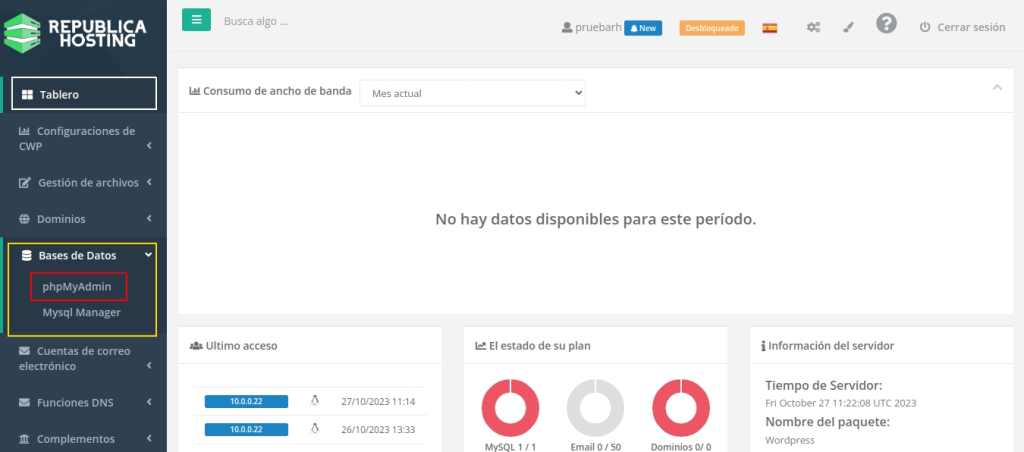Image resolution: width=1024 pixels, height=452 pixels.
Task: Click the hamburger menu toggle button
Action: [x=196, y=19]
